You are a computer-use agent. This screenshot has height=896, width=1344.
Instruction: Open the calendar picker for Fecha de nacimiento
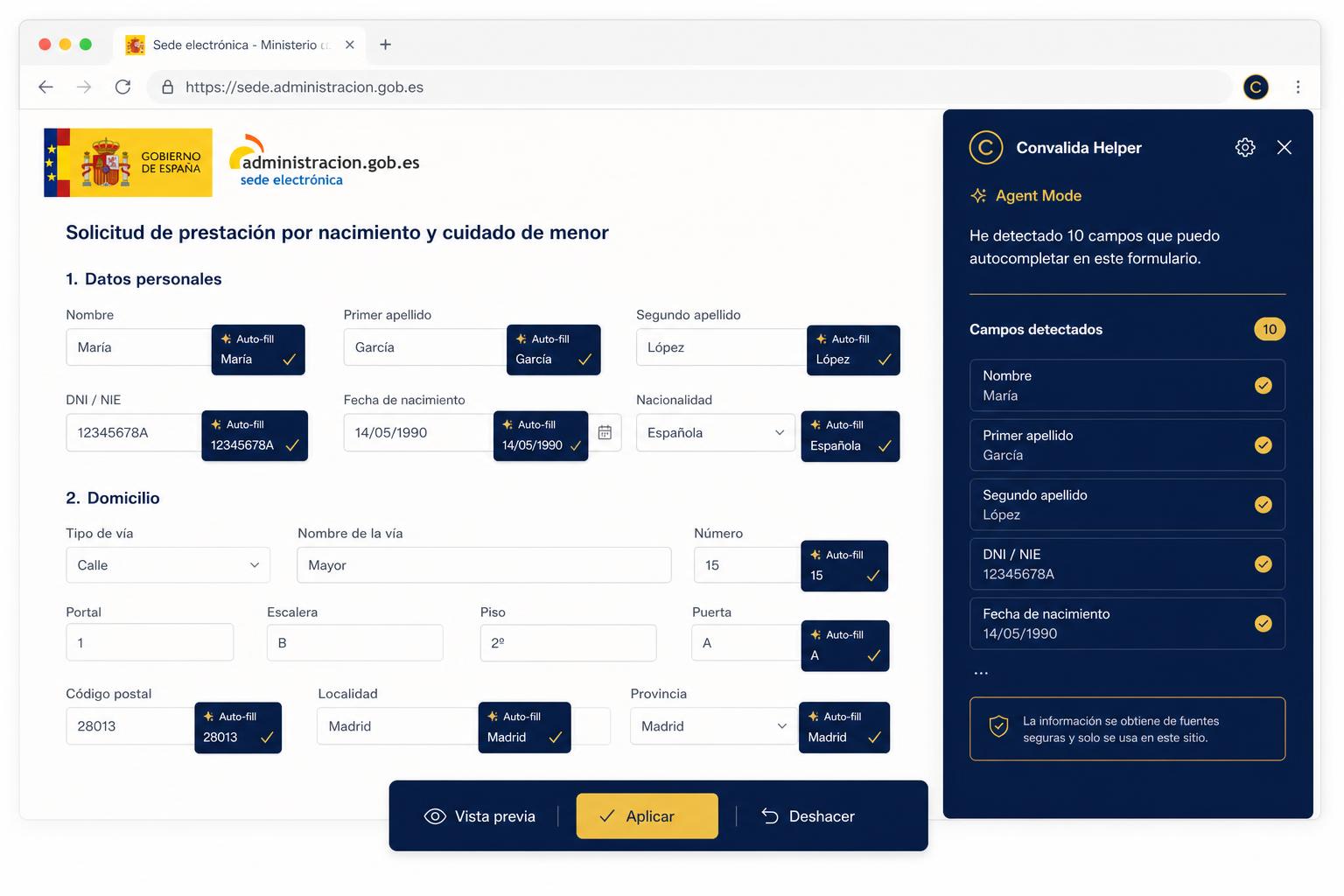(605, 432)
